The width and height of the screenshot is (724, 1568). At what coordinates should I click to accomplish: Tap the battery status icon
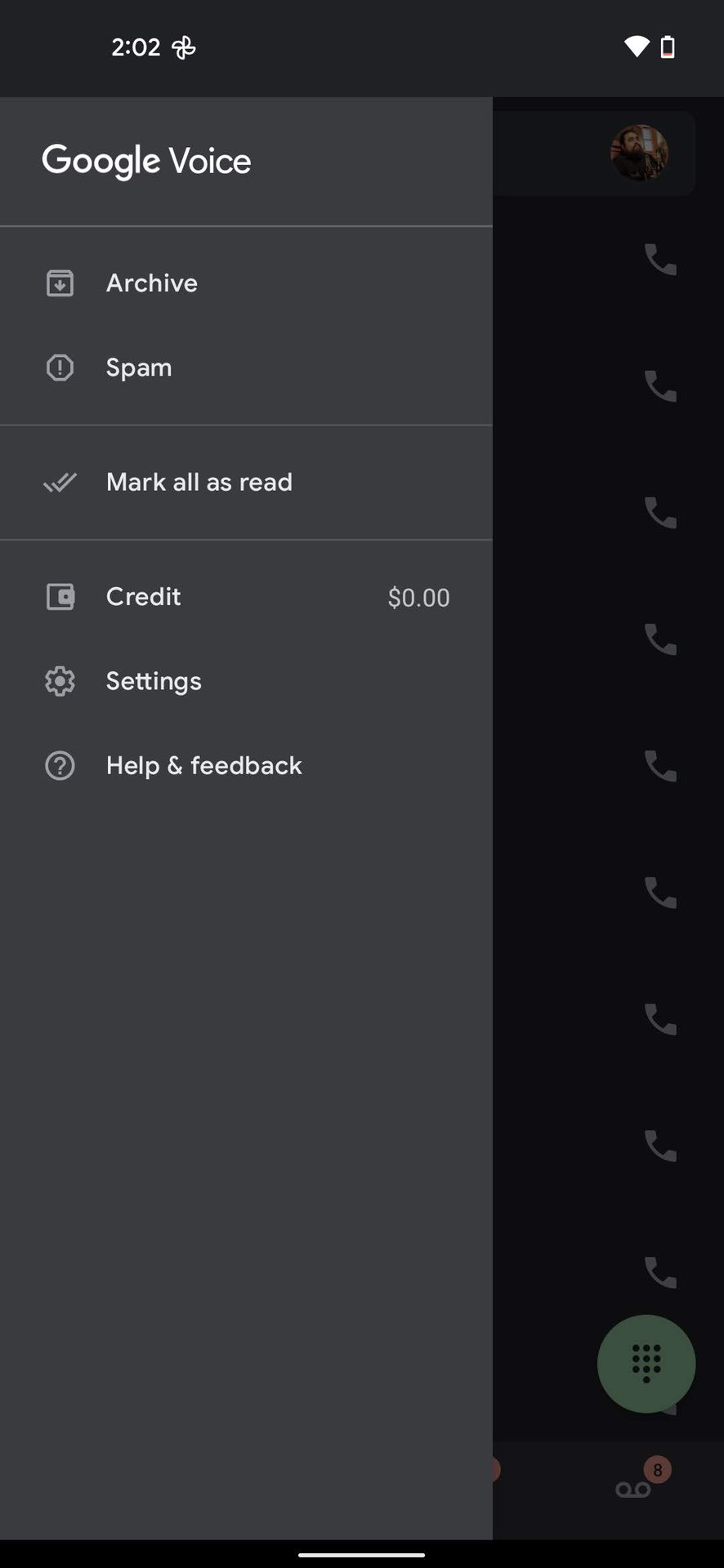coord(668,47)
